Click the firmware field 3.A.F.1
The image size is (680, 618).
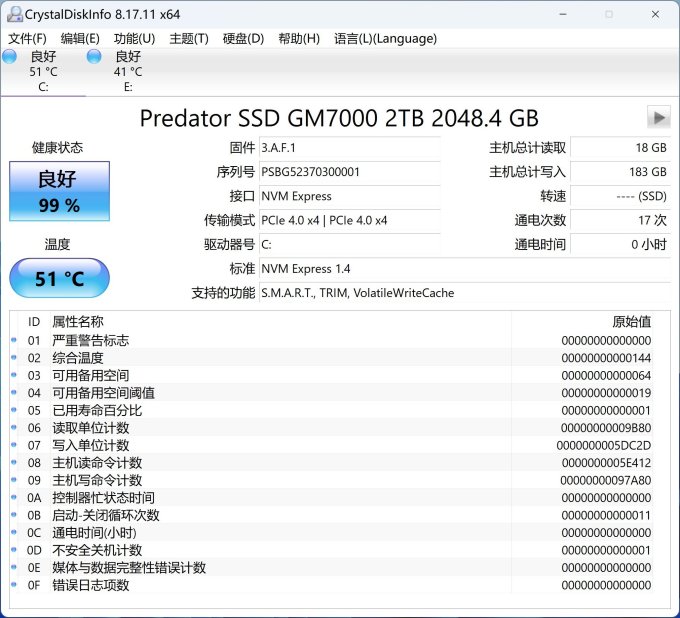point(350,148)
